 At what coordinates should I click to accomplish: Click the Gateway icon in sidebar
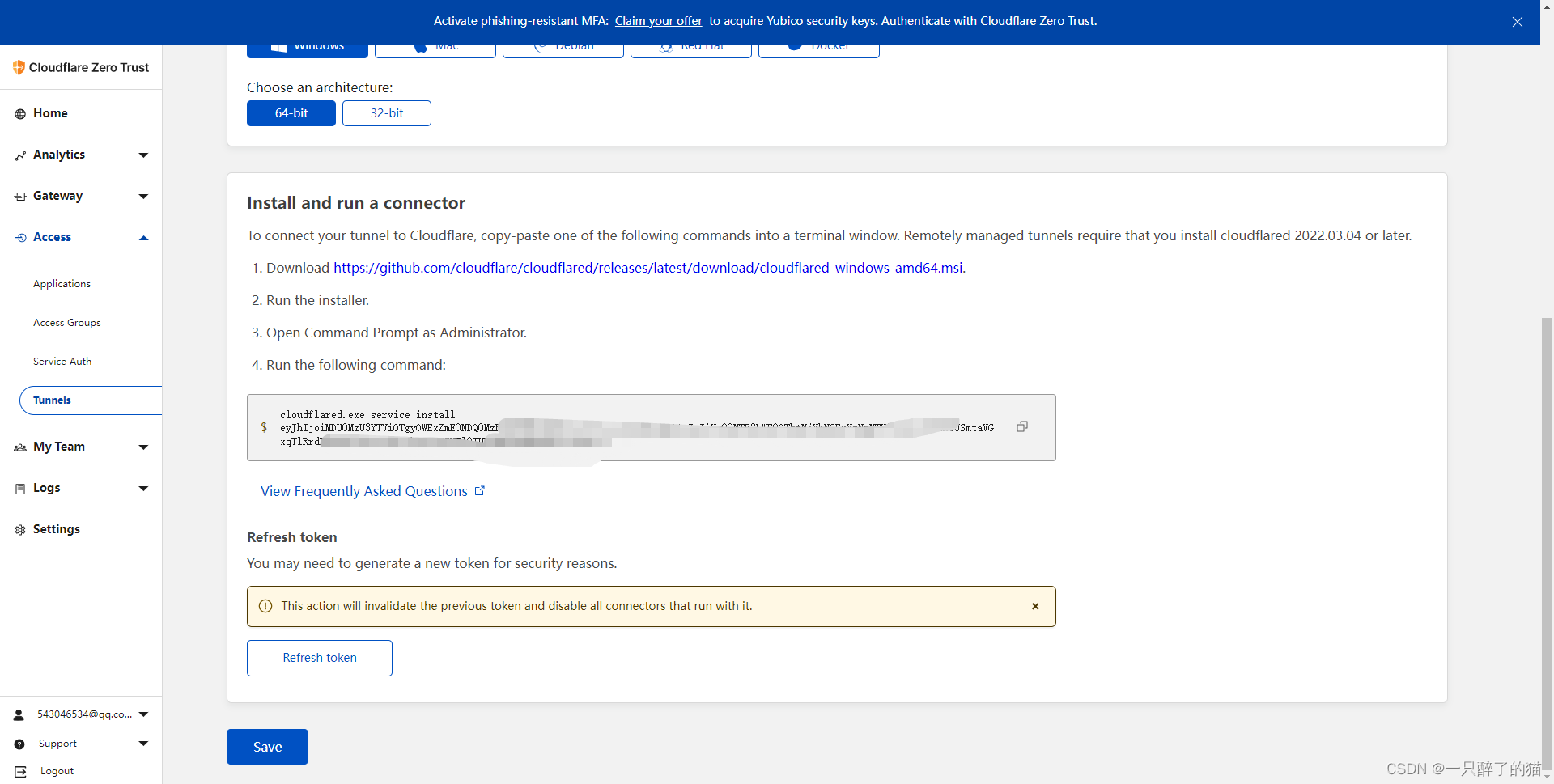(x=20, y=197)
